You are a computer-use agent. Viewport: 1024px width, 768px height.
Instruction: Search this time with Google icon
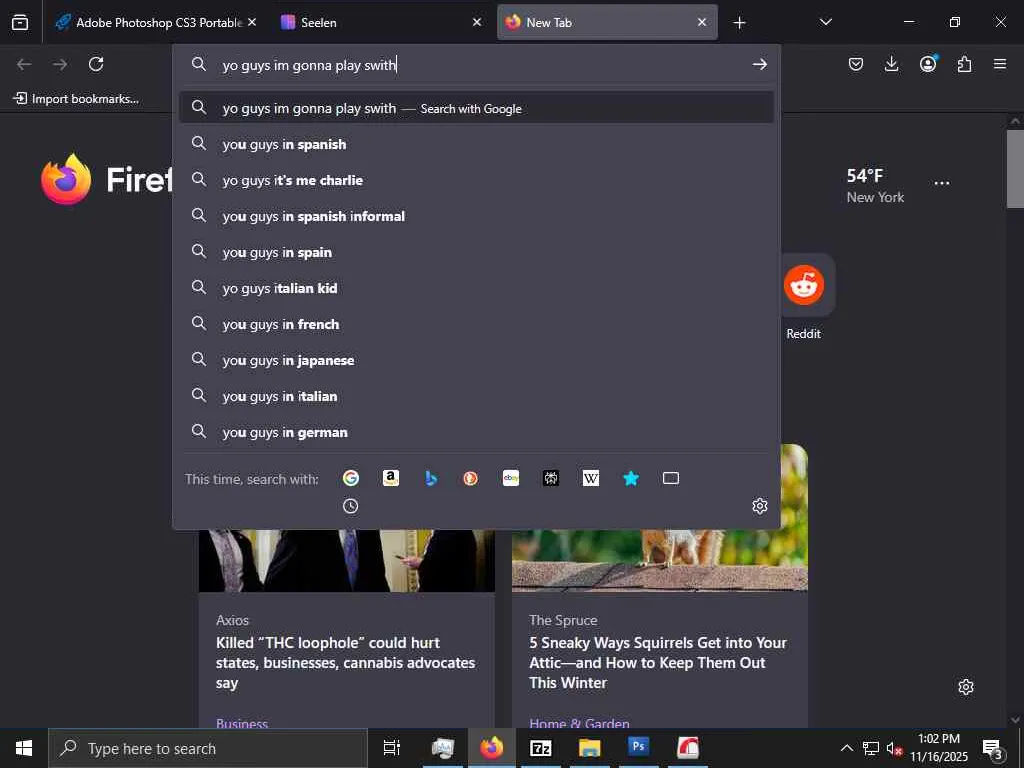(x=351, y=478)
